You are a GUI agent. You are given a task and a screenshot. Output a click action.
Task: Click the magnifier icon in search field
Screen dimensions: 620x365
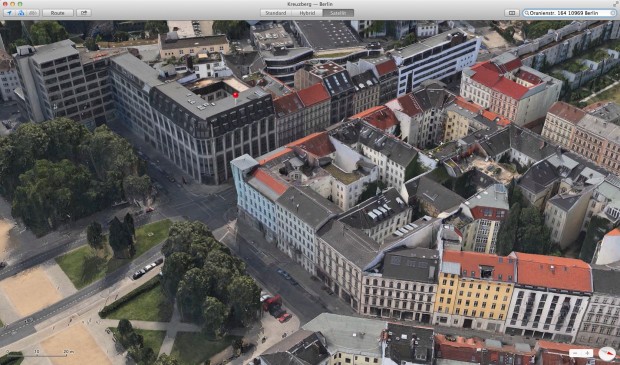click(526, 13)
